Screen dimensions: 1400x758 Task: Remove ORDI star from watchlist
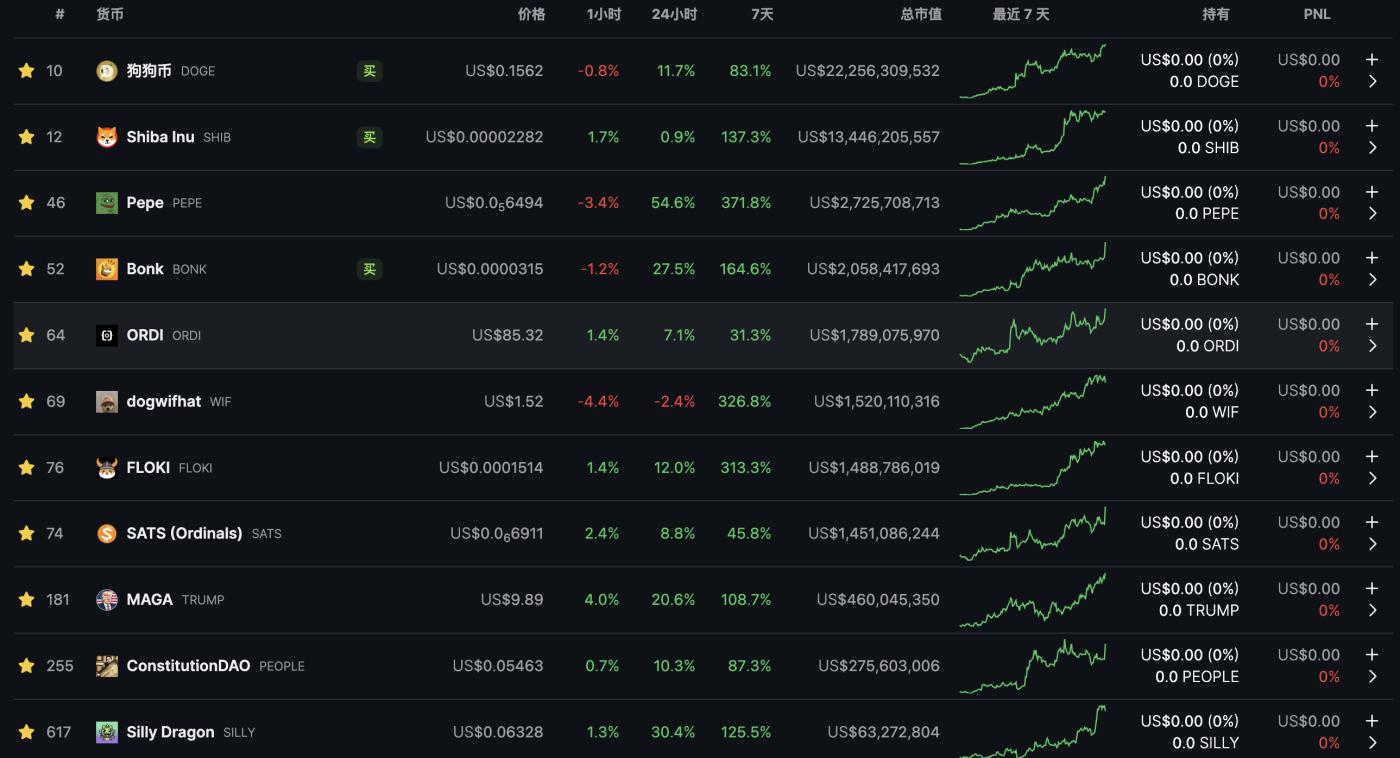click(26, 335)
